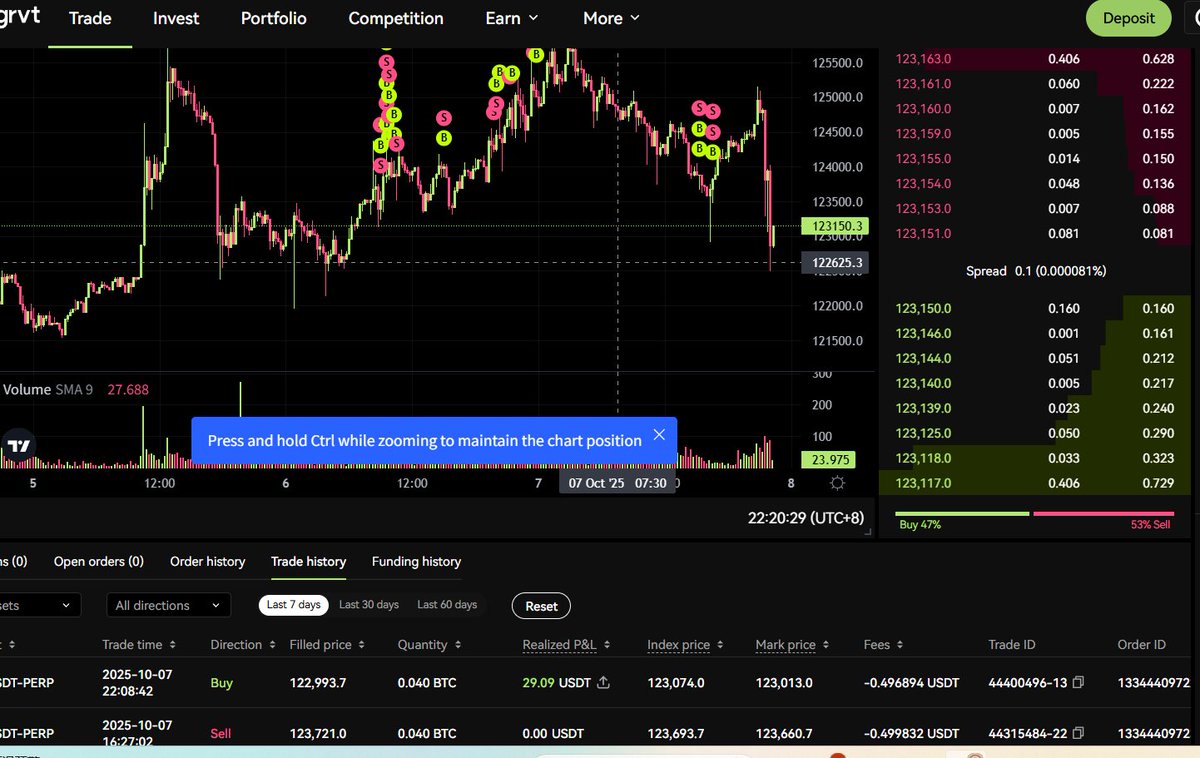This screenshot has height=758, width=1200.
Task: Select bid price 123,139.0 in order book
Action: [923, 409]
